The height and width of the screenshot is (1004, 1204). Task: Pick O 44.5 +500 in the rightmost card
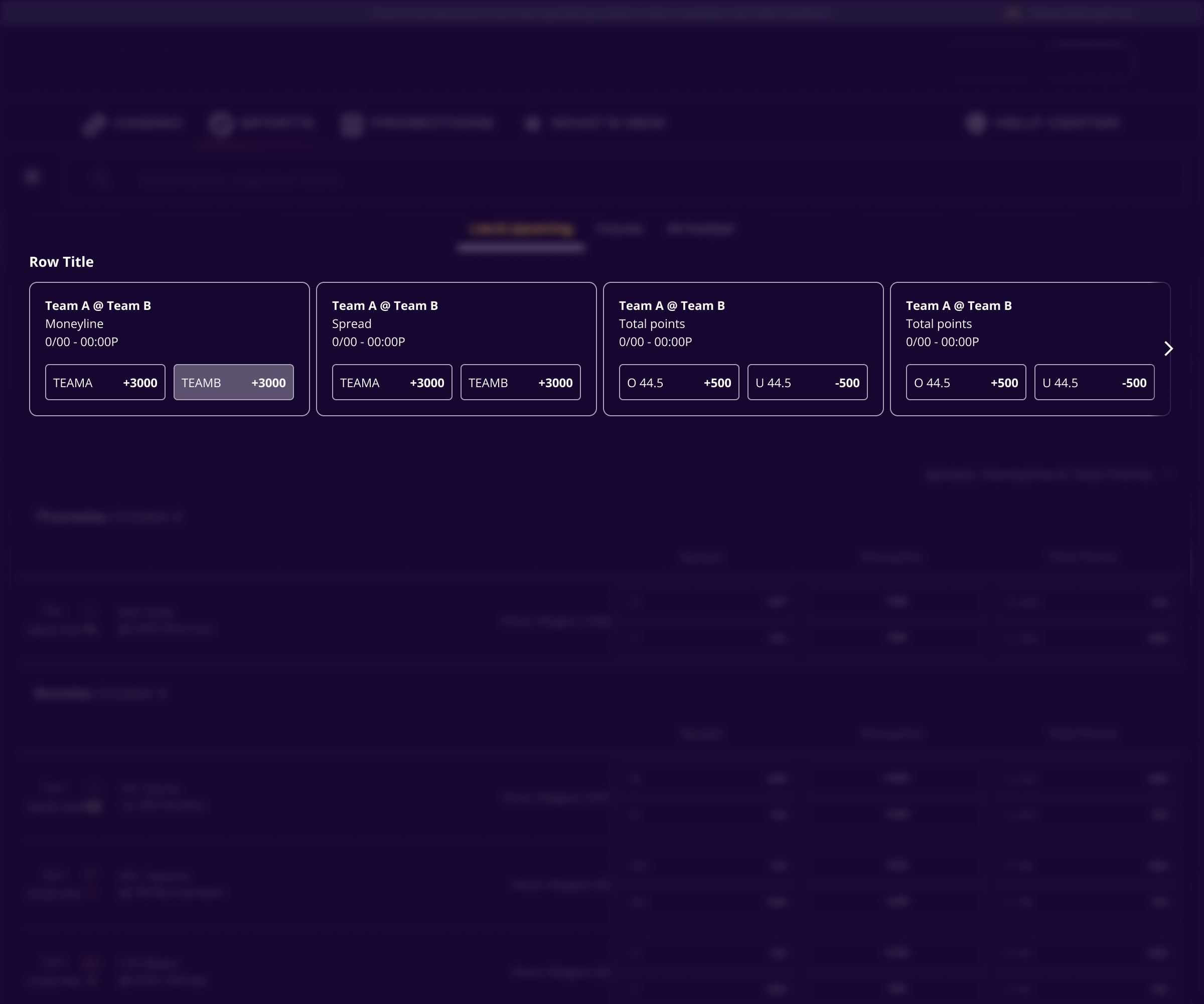click(x=966, y=382)
